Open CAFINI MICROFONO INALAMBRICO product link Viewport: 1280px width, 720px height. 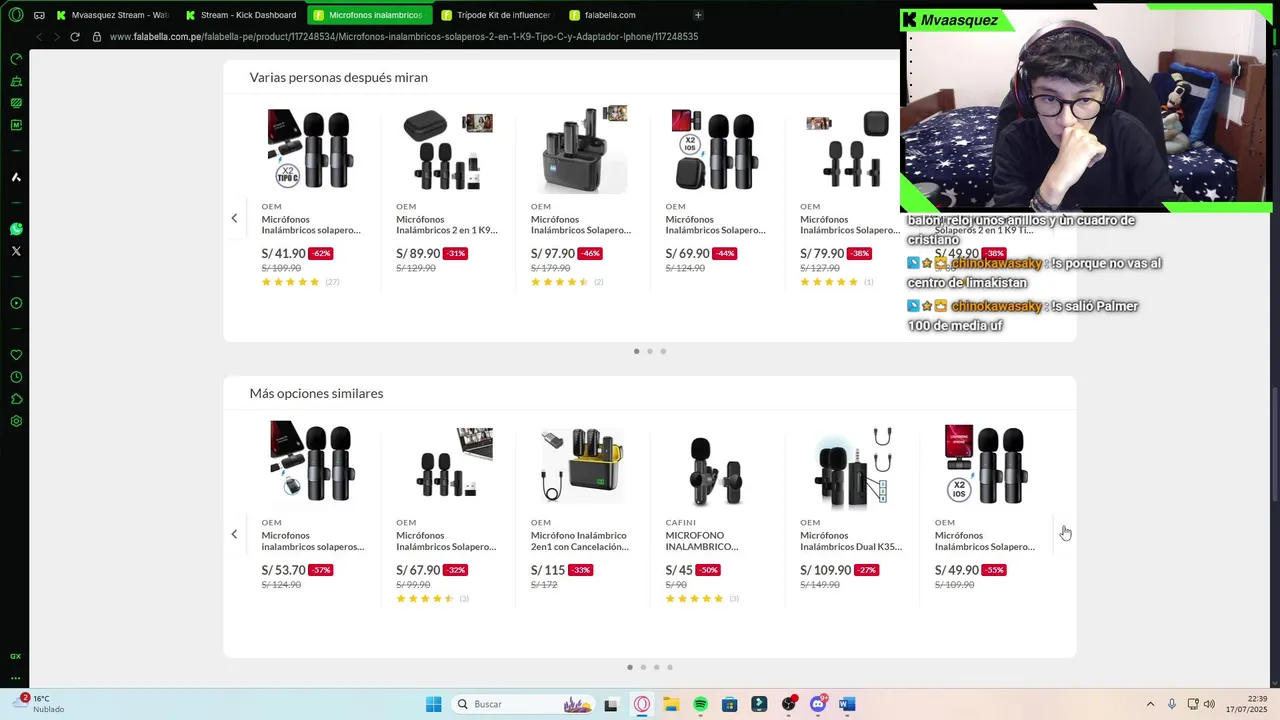(x=702, y=541)
